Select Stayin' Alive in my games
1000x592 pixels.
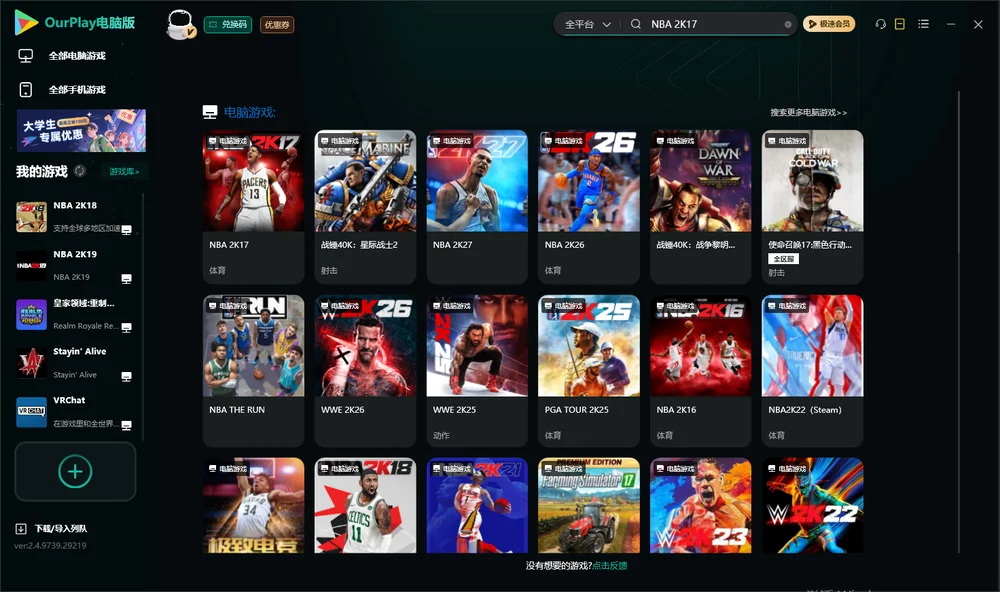pos(75,364)
